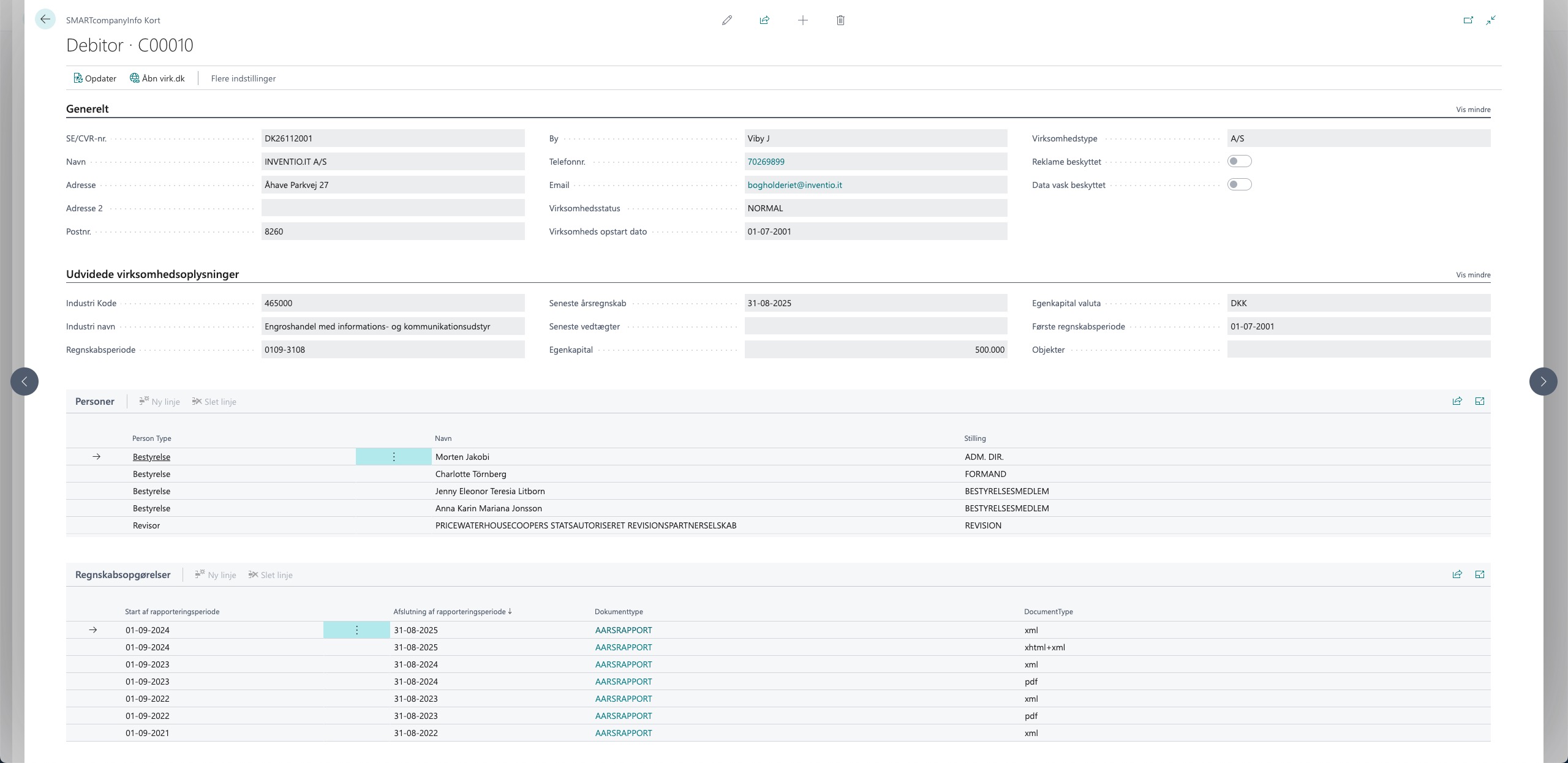
Task: Toggle Data vask beskyttet switch
Action: (x=1239, y=185)
